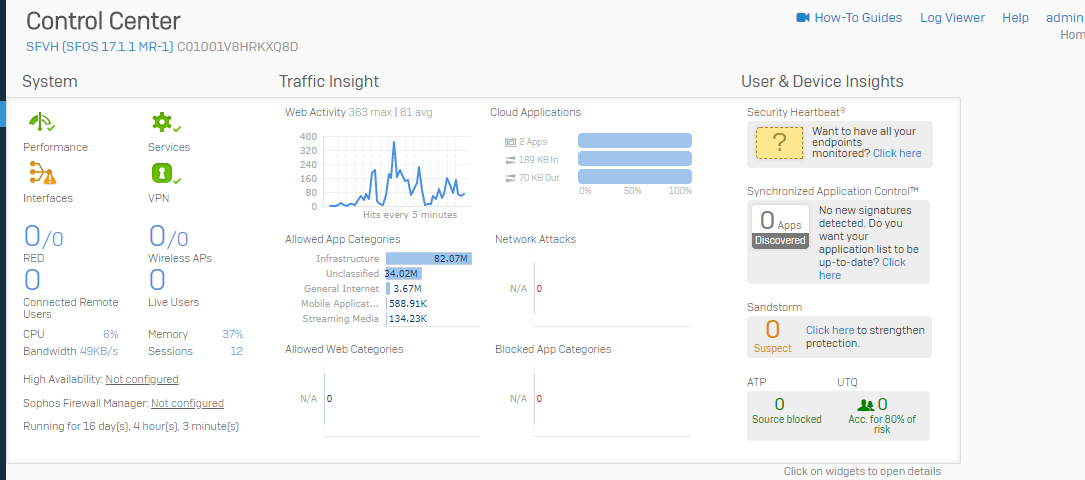Open the Help link
The image size is (1085, 480).
coord(1015,18)
